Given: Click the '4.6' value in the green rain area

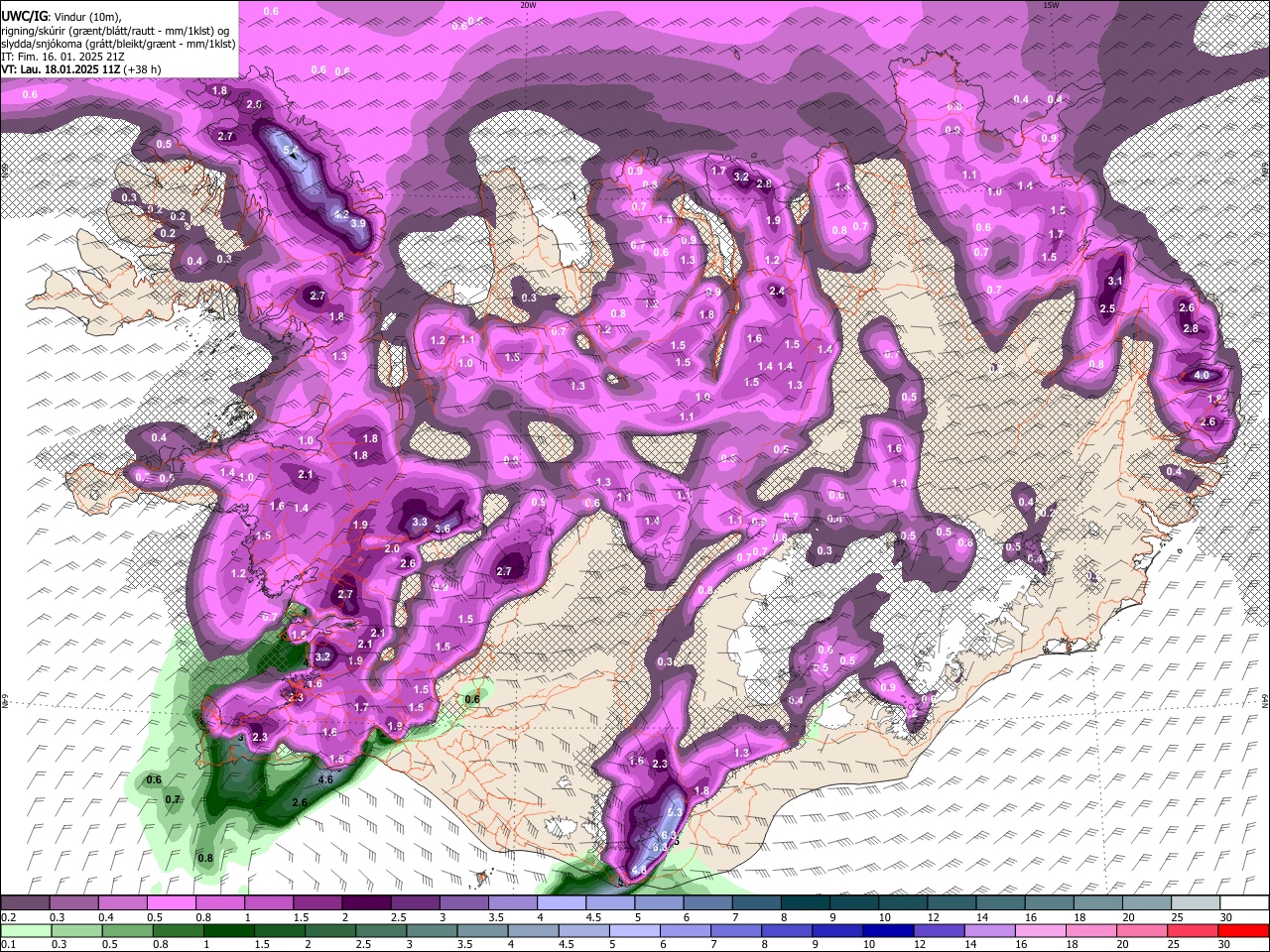Looking at the screenshot, I should point(325,780).
